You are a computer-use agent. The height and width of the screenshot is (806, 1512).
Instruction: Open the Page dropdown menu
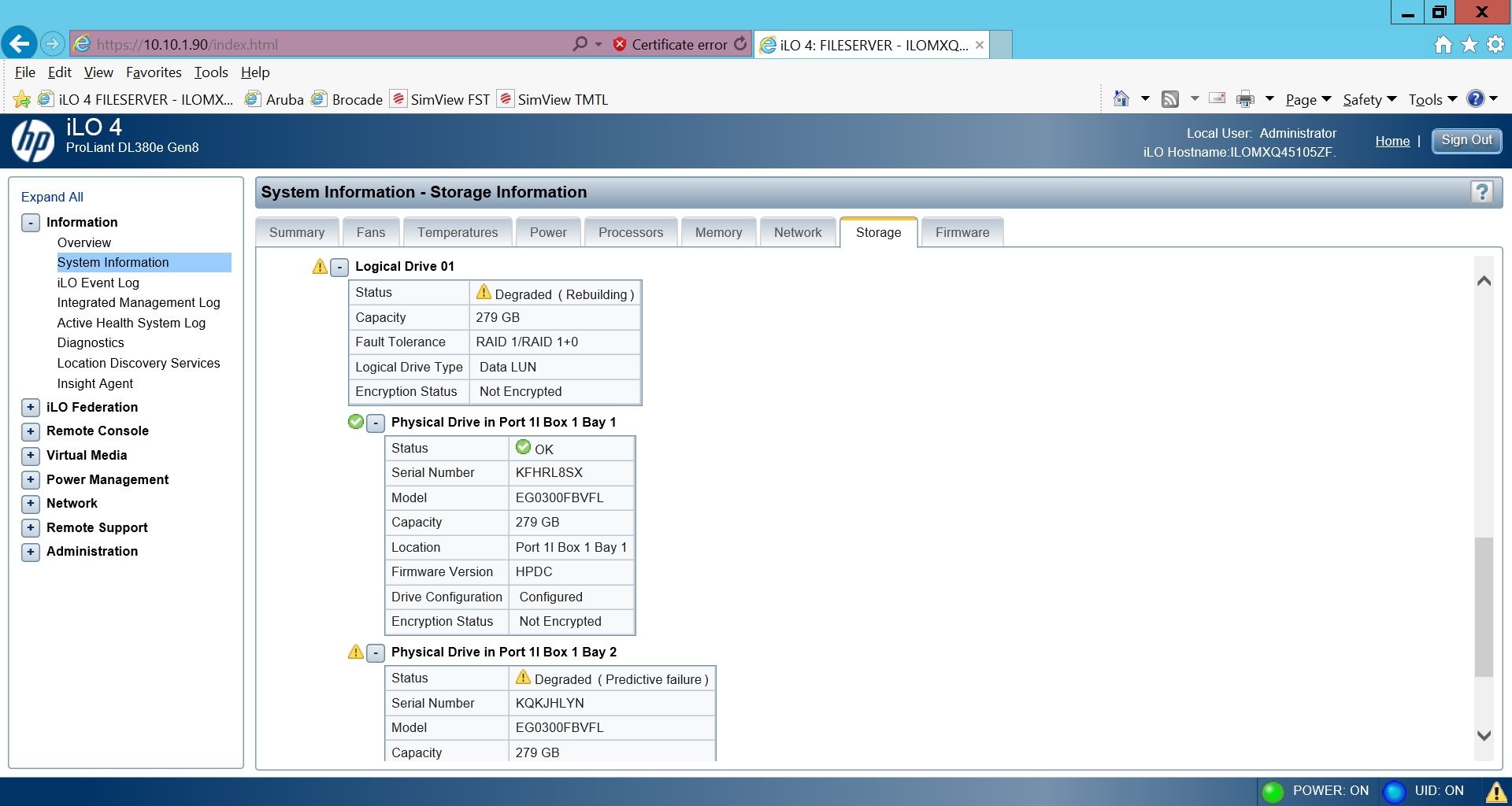coord(1308,100)
